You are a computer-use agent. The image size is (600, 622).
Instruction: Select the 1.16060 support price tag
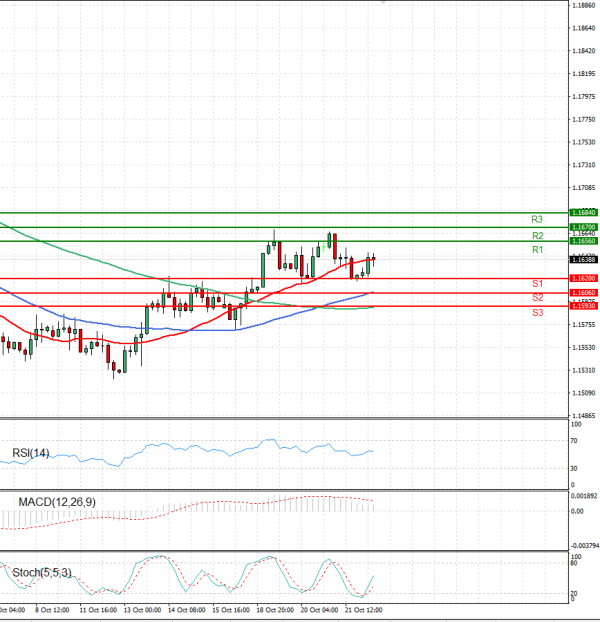click(584, 293)
